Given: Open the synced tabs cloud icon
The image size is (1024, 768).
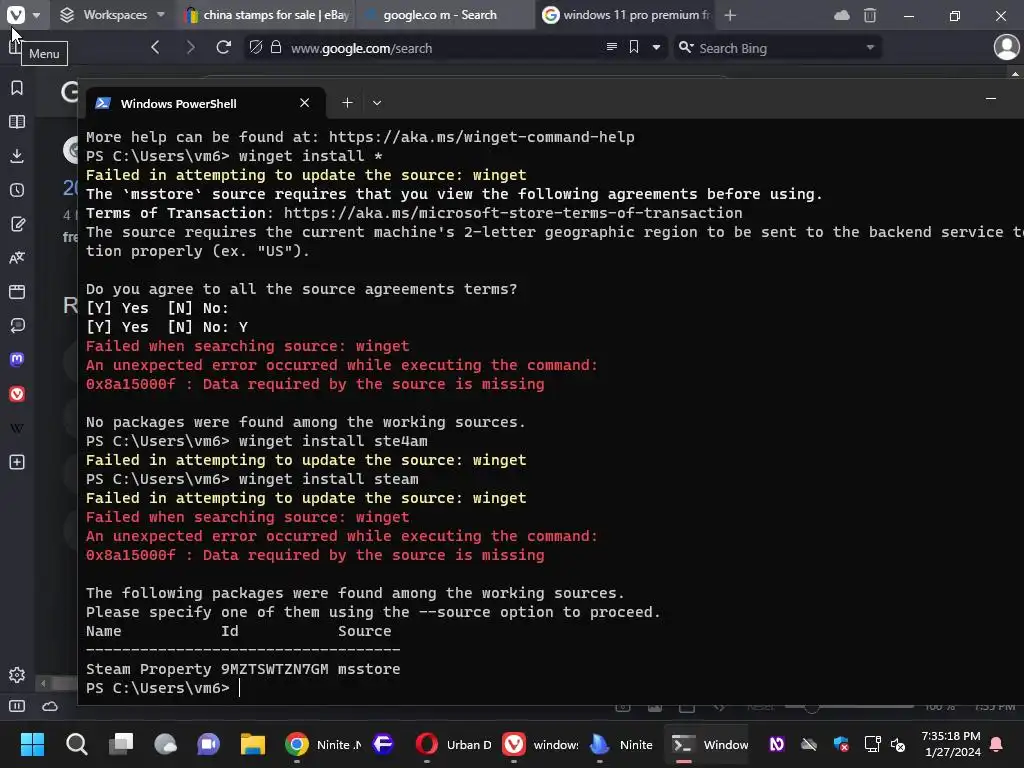Looking at the screenshot, I should tap(842, 15).
